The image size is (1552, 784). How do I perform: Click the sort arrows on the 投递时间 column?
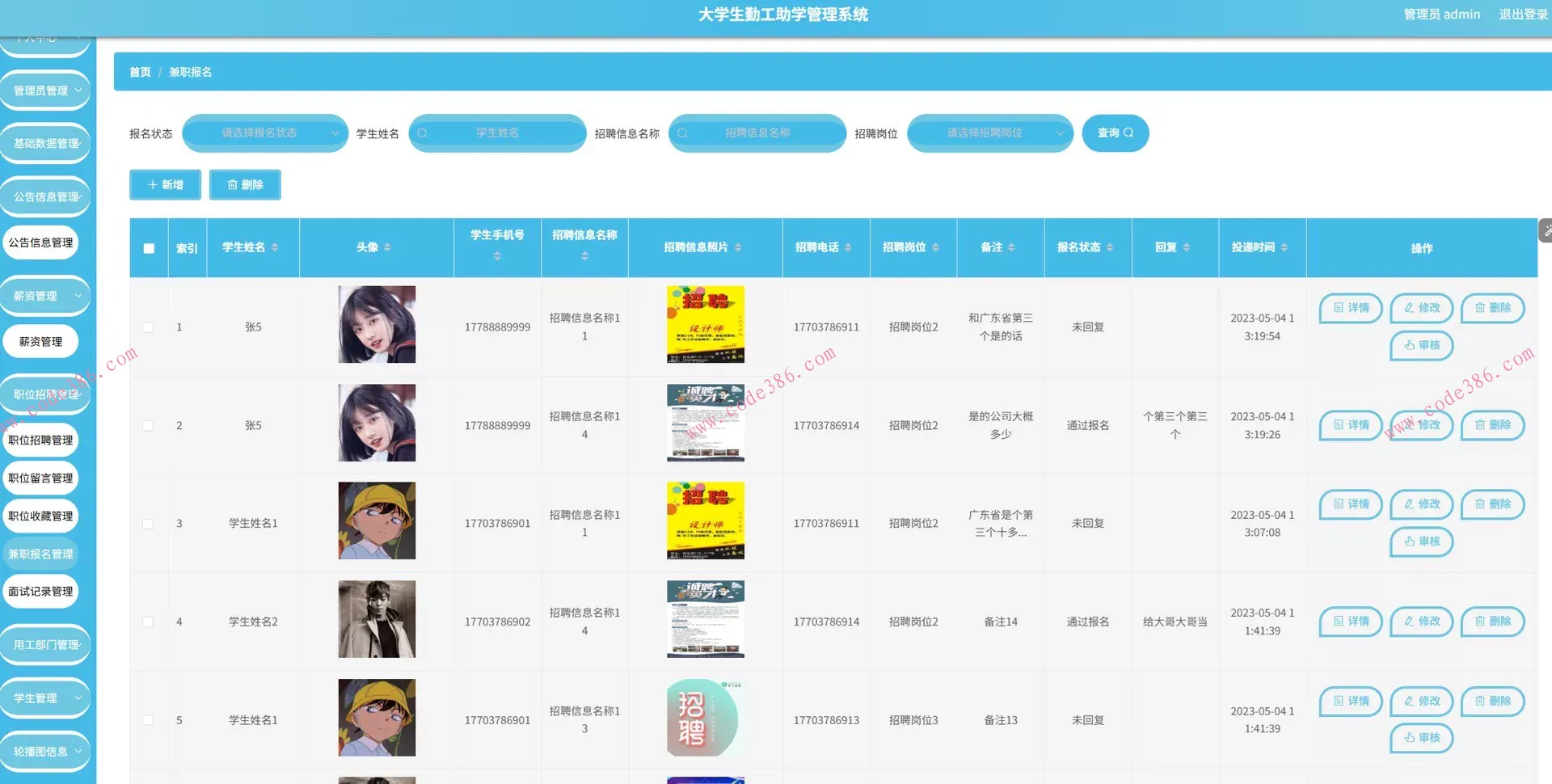click(1284, 247)
